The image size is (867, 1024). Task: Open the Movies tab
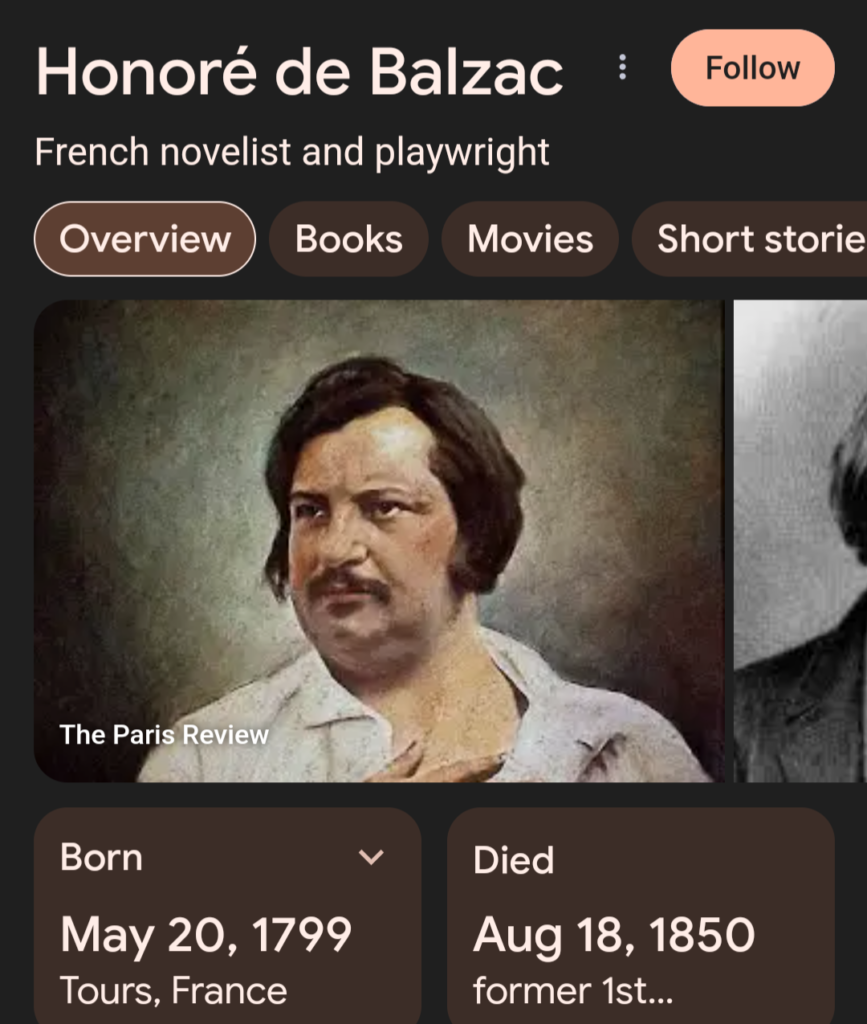click(530, 239)
